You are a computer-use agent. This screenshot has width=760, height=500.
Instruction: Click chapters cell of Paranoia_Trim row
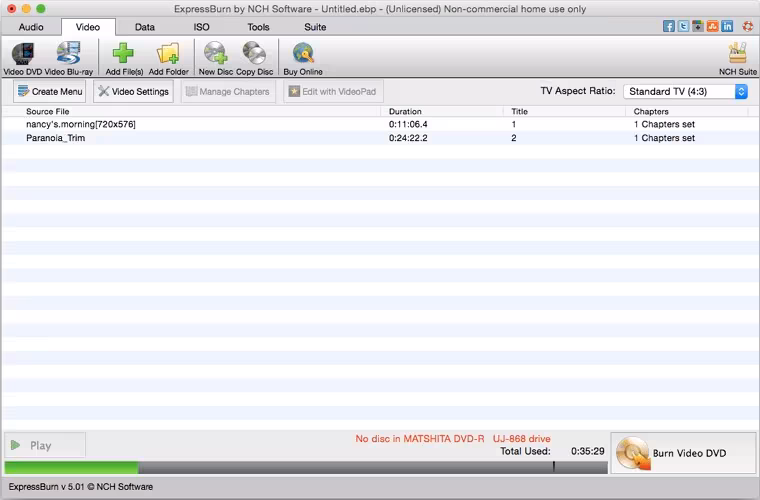(664, 138)
